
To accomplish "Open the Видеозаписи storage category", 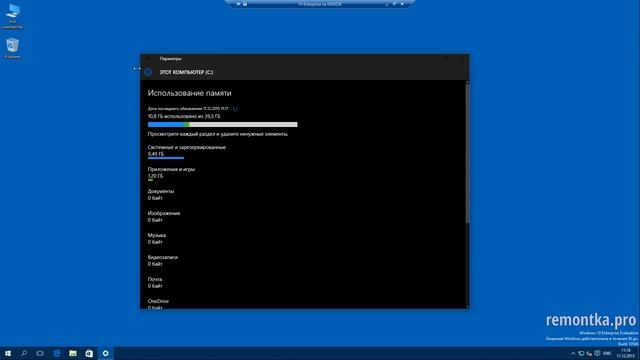I will [x=163, y=261].
